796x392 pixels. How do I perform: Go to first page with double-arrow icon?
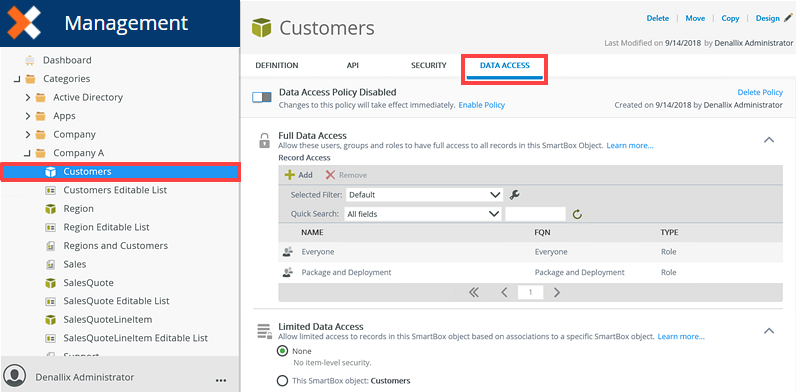click(474, 292)
